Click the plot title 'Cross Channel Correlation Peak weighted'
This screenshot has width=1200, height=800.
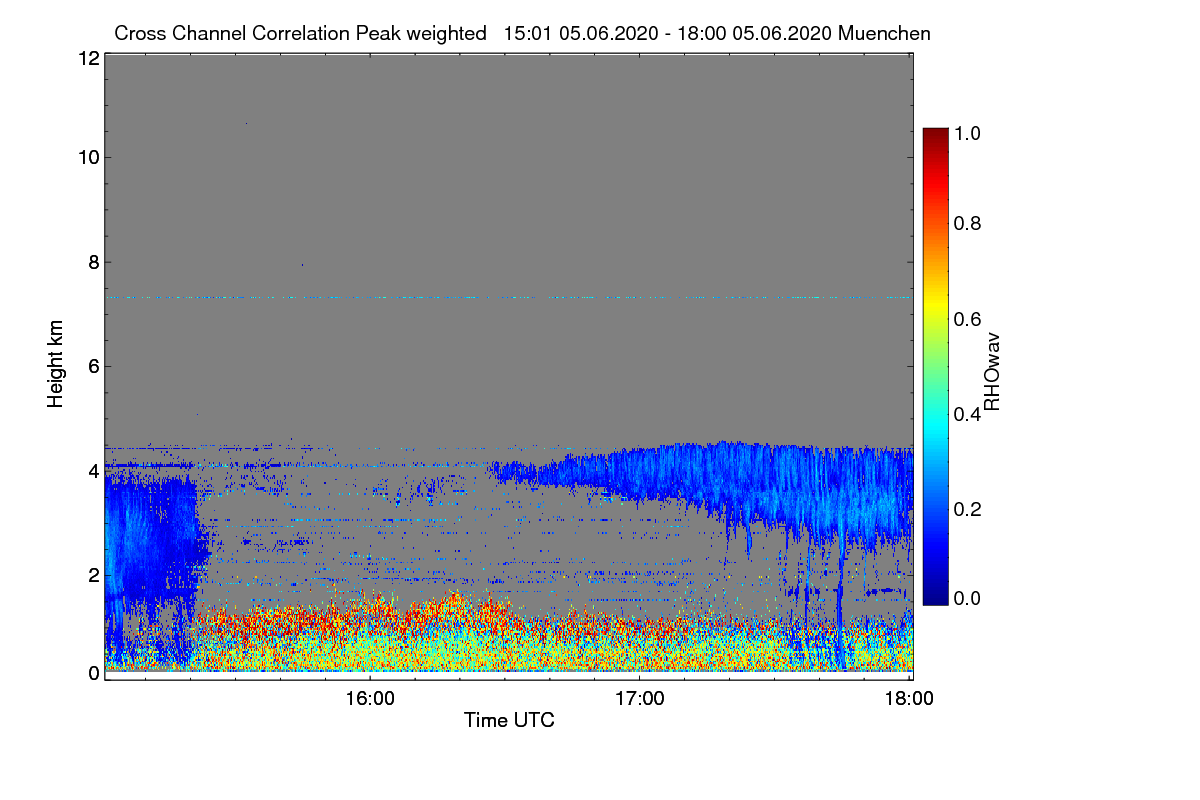pyautogui.click(x=301, y=33)
